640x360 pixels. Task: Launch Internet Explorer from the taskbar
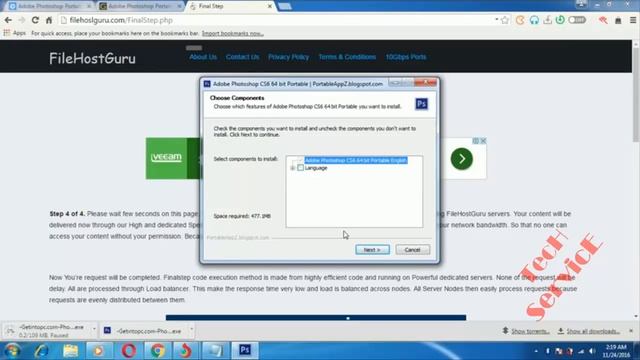click(42, 351)
